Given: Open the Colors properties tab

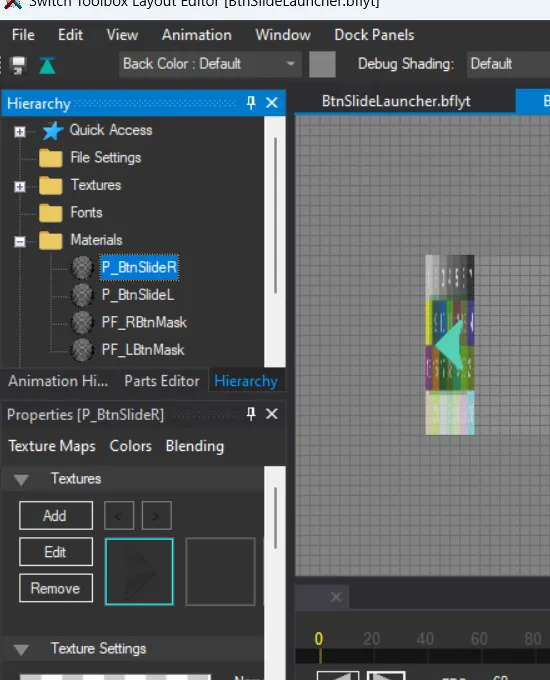Looking at the screenshot, I should tap(131, 446).
